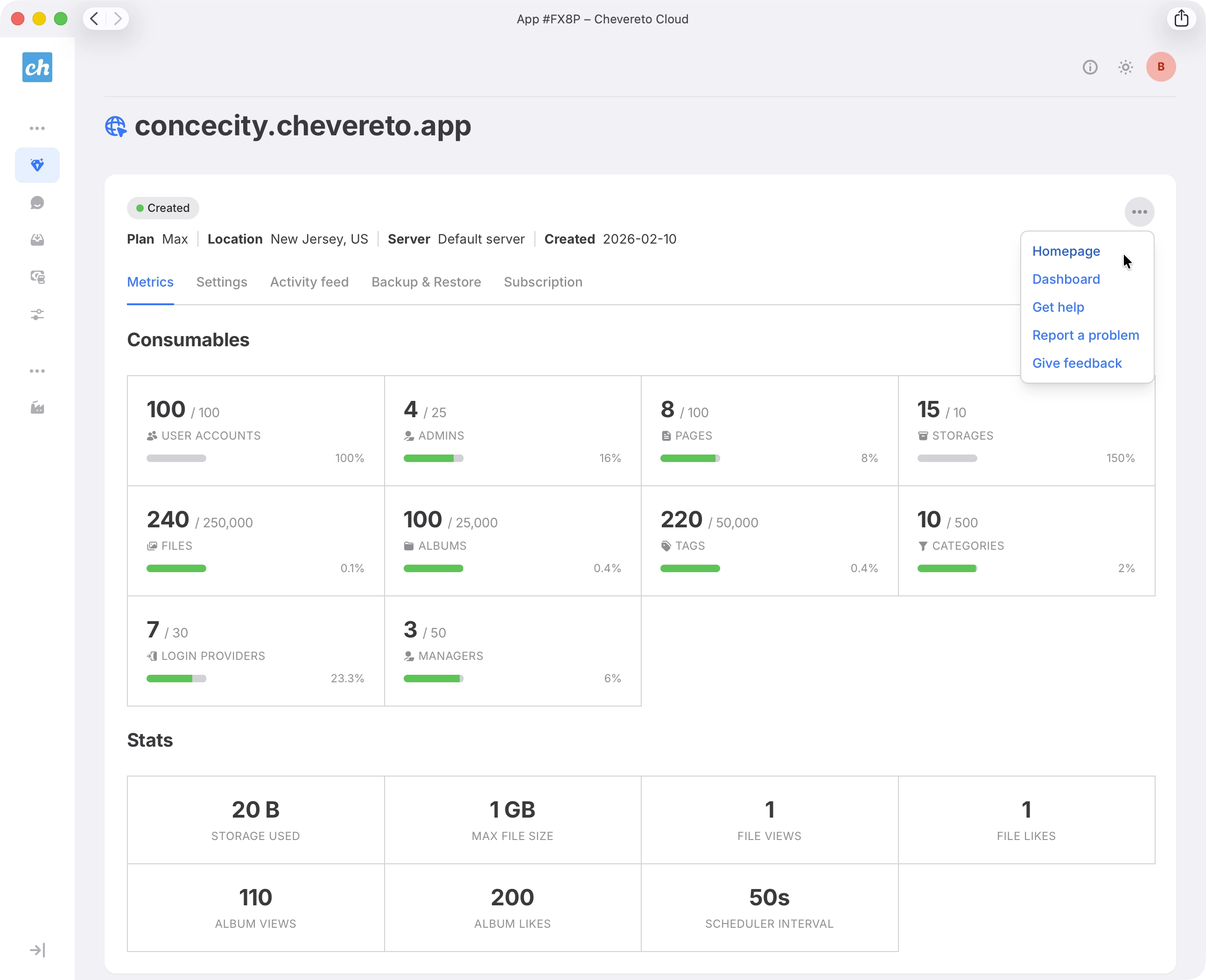Expand the sidebar with arrow icon
The width and height of the screenshot is (1206, 980).
coord(37,950)
